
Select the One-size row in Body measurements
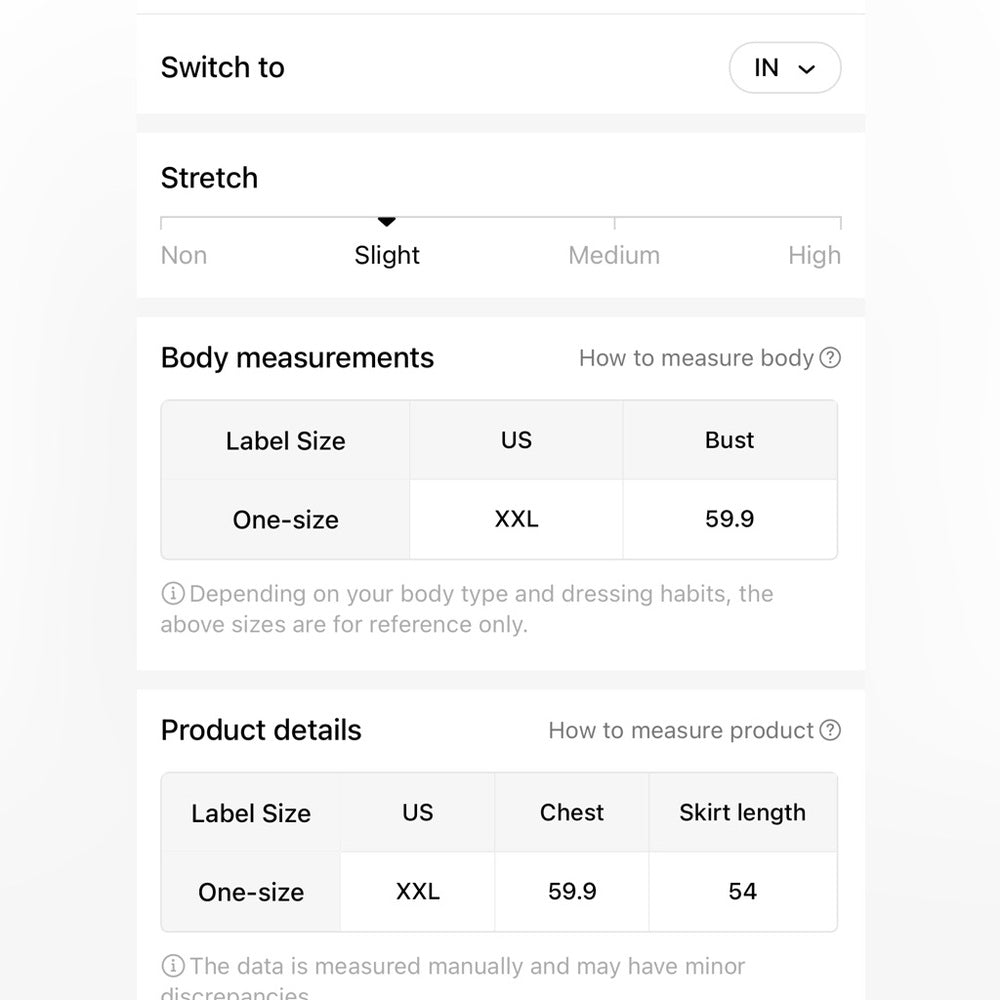(285, 520)
